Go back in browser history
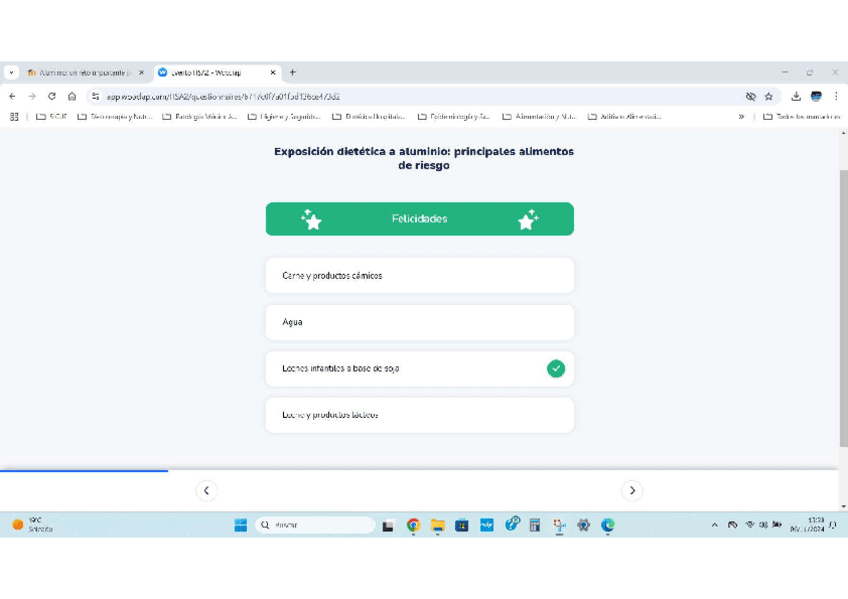The height and width of the screenshot is (599, 848). [12, 96]
